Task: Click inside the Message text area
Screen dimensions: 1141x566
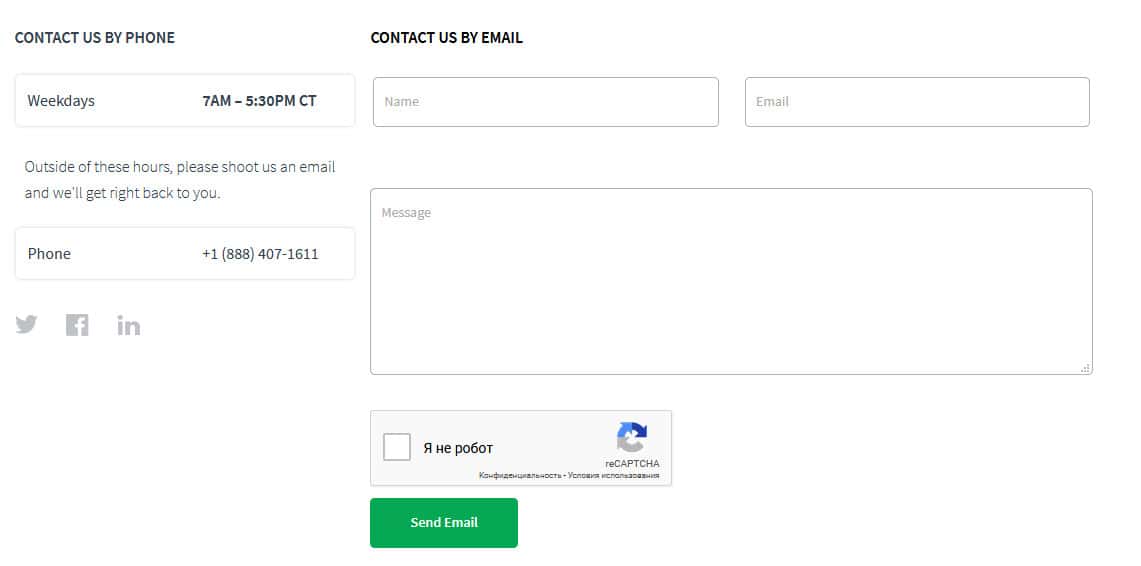Action: tap(731, 281)
